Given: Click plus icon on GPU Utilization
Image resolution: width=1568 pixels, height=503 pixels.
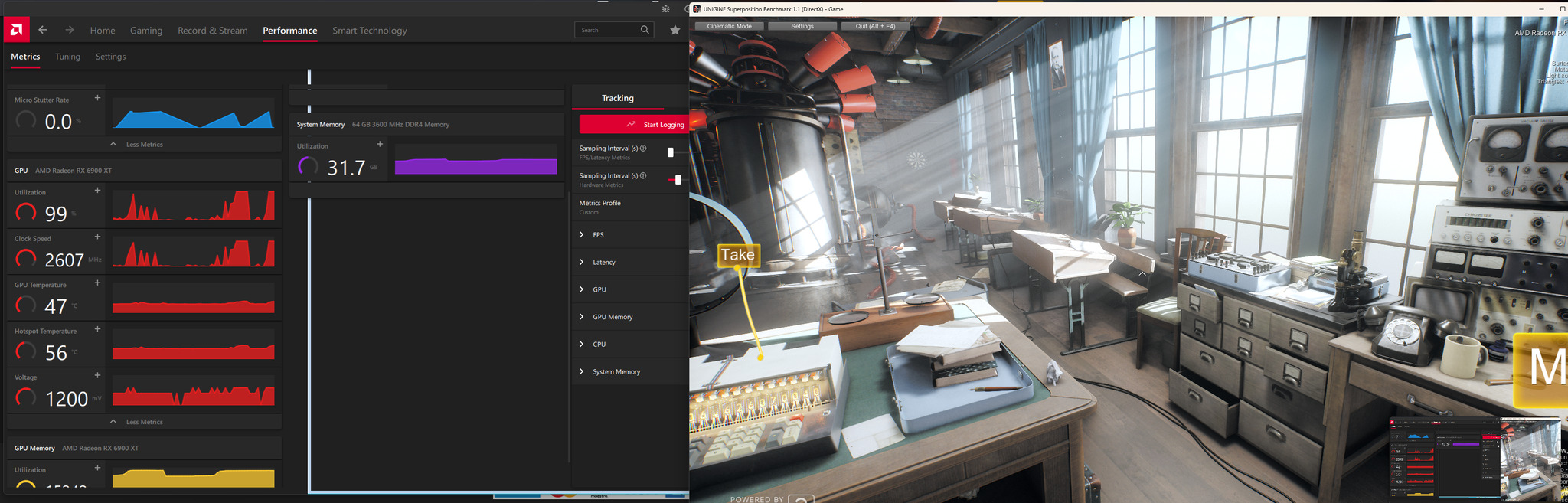Looking at the screenshot, I should [x=97, y=191].
